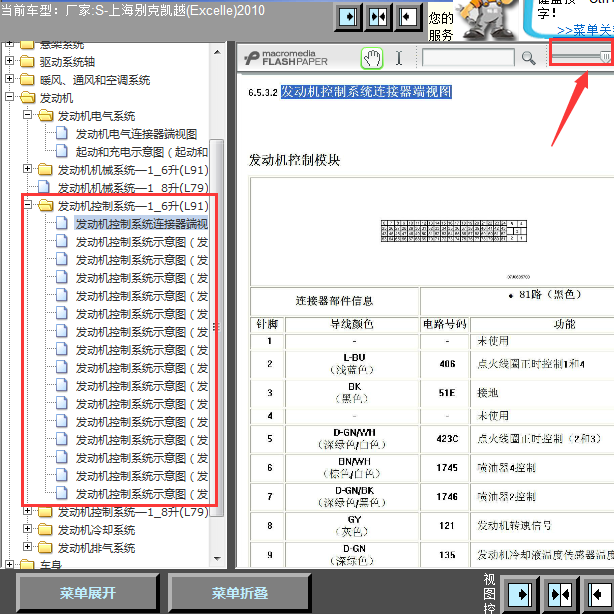Image resolution: width=614 pixels, height=614 pixels.
Task: Select the FlashPaper hand pan tool
Action: pyautogui.click(x=371, y=58)
